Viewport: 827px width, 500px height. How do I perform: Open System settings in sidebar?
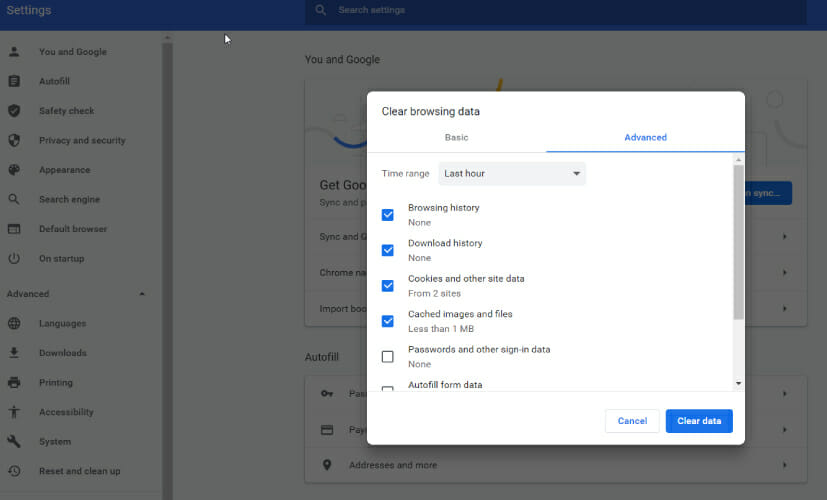click(55, 441)
